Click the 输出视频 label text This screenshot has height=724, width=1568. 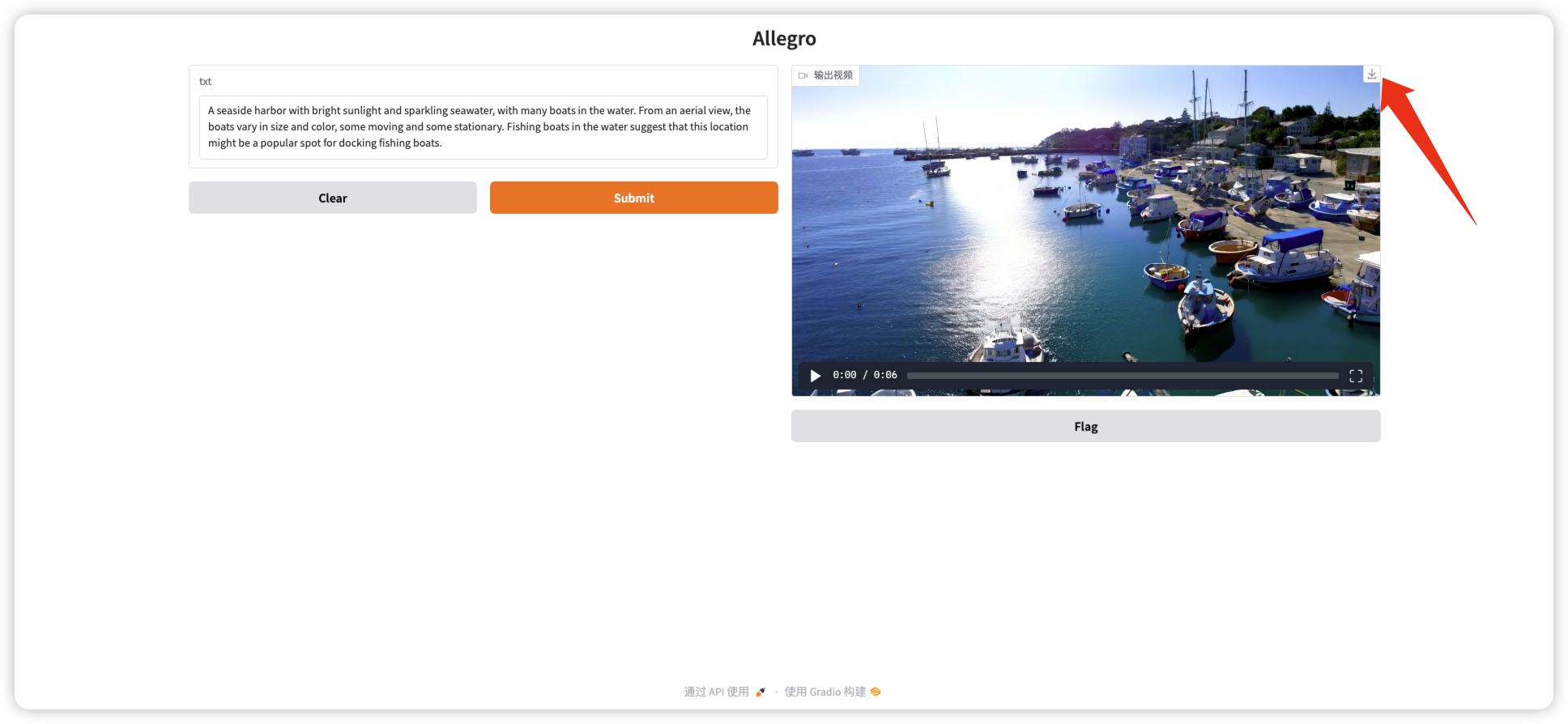pos(833,75)
